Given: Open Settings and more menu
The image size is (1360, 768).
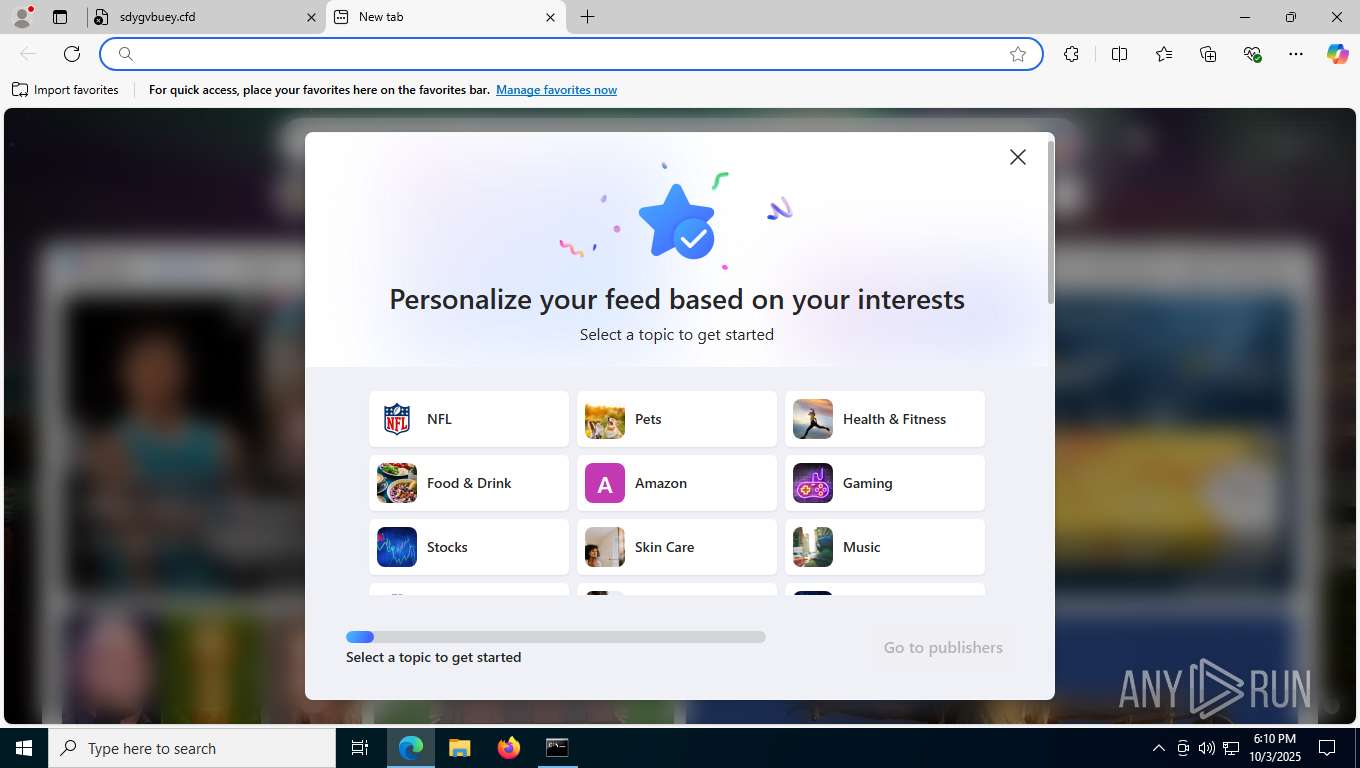Looking at the screenshot, I should tap(1296, 54).
